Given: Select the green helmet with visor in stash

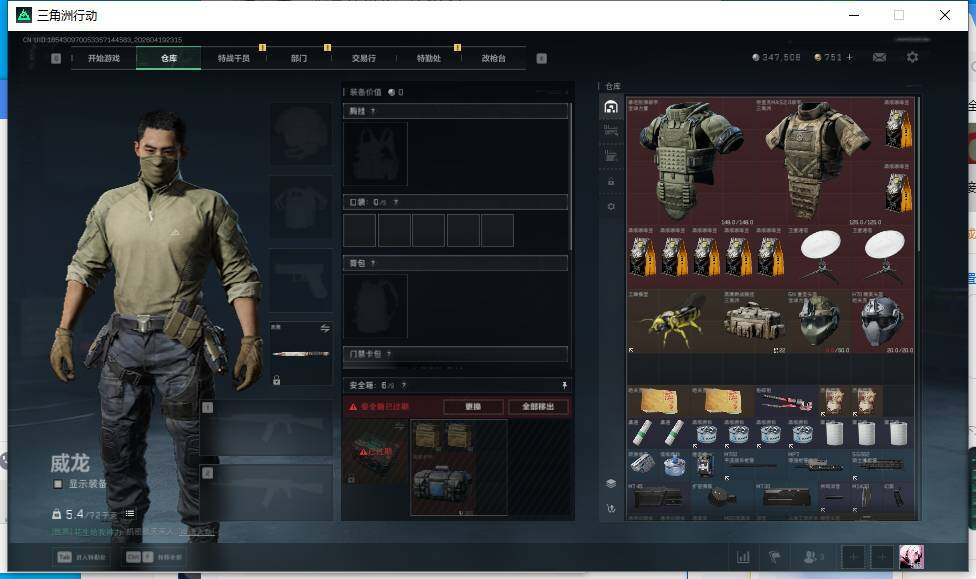Looking at the screenshot, I should [x=819, y=322].
